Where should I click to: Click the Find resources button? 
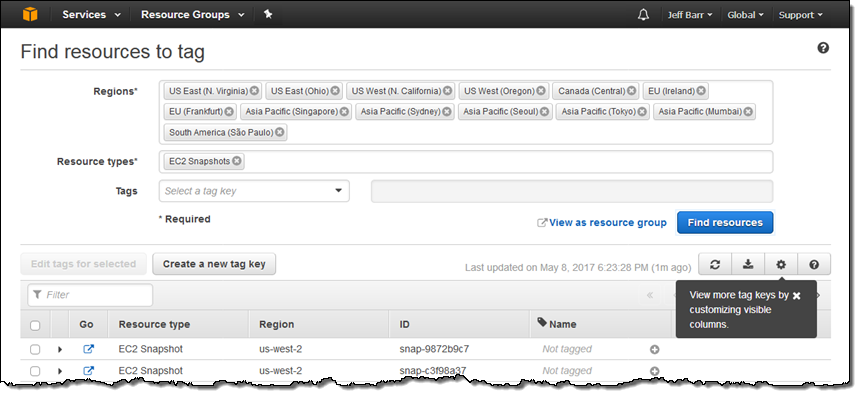pos(725,223)
